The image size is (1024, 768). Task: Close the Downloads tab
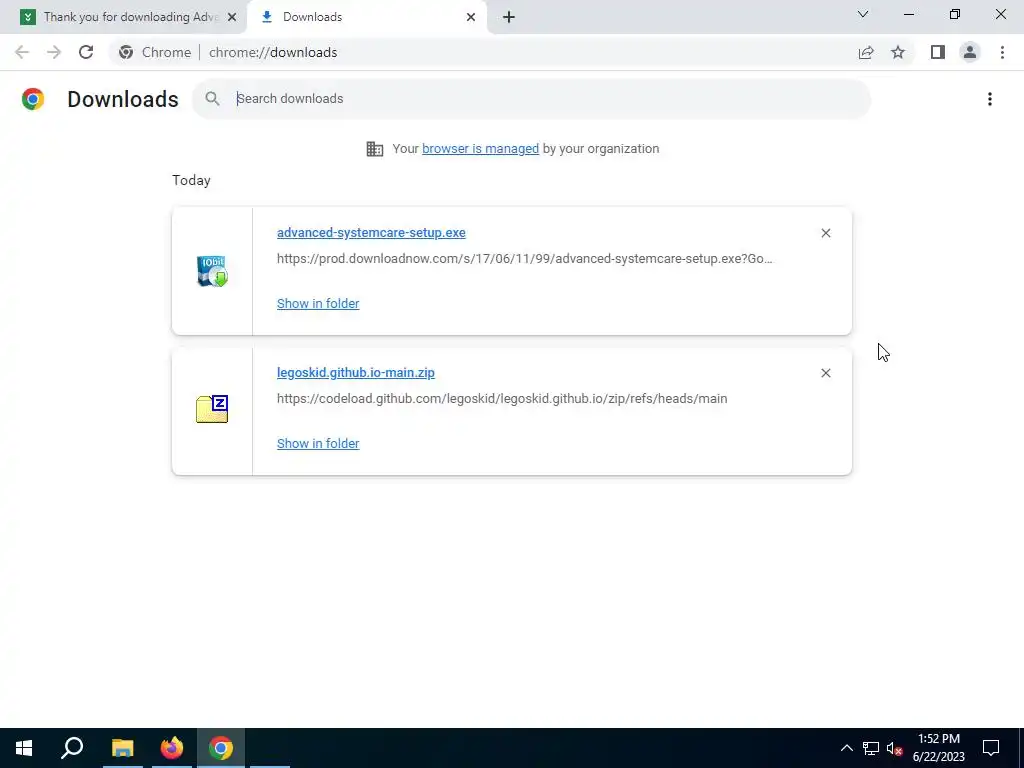[471, 17]
